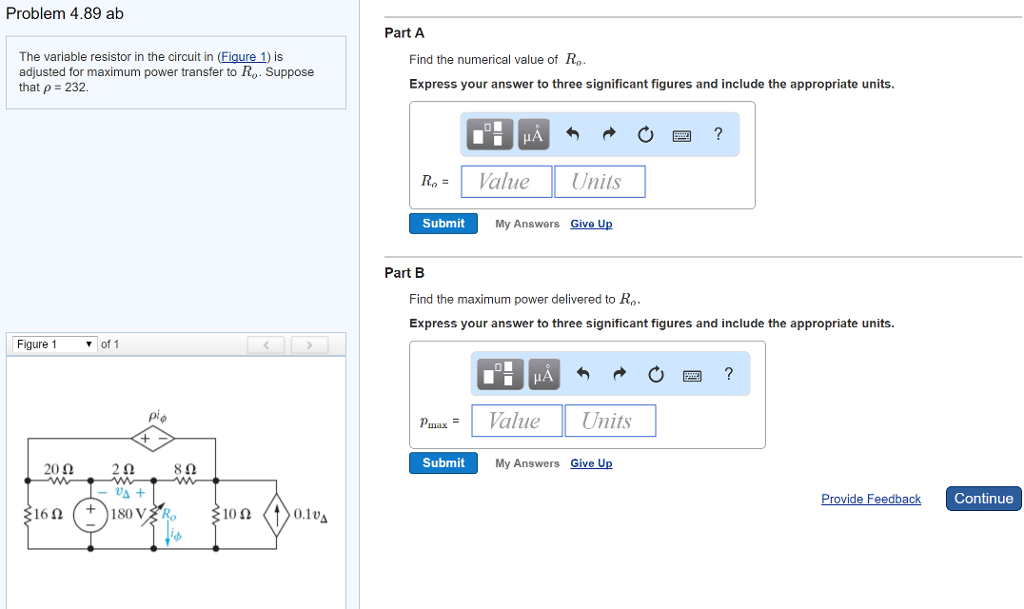Click the next figure chevron button
1024x609 pixels.
coord(309,343)
